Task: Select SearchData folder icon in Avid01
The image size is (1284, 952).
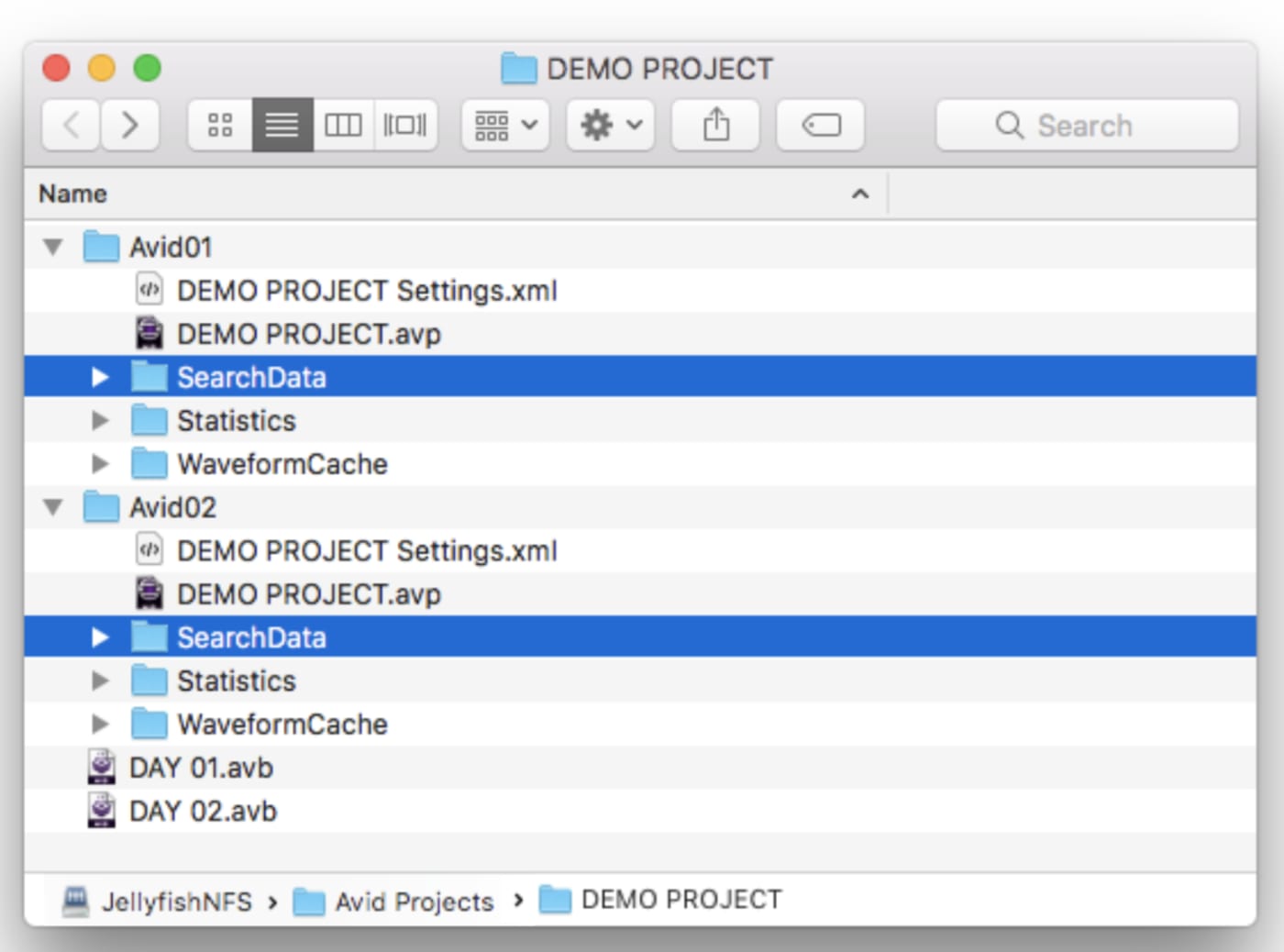Action: [149, 376]
